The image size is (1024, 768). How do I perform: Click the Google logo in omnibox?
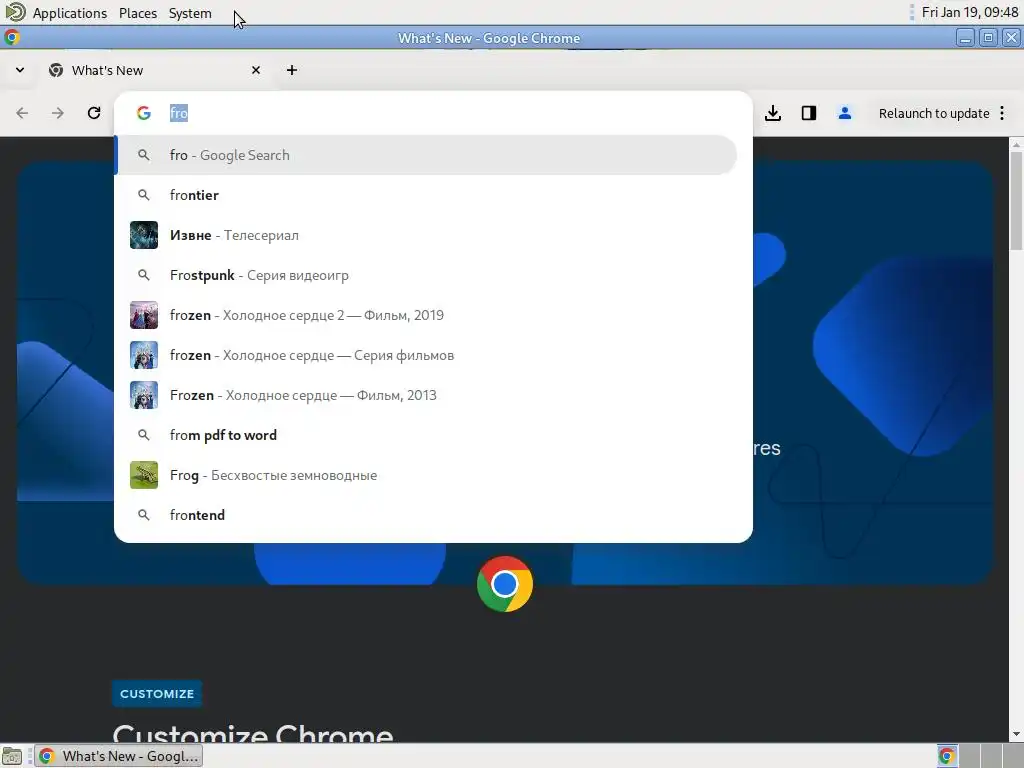[144, 113]
